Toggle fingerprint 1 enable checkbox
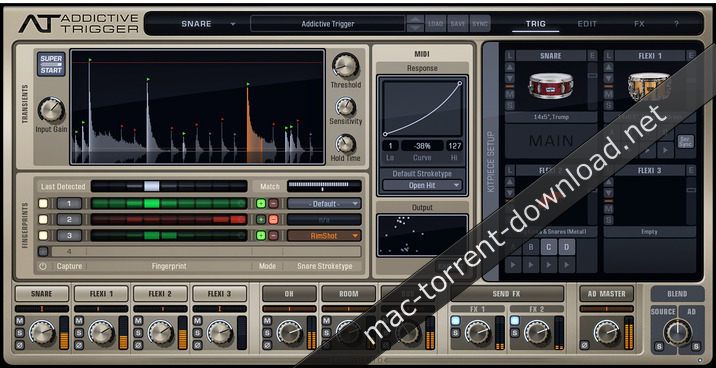The width and height of the screenshot is (716, 368). 43,204
